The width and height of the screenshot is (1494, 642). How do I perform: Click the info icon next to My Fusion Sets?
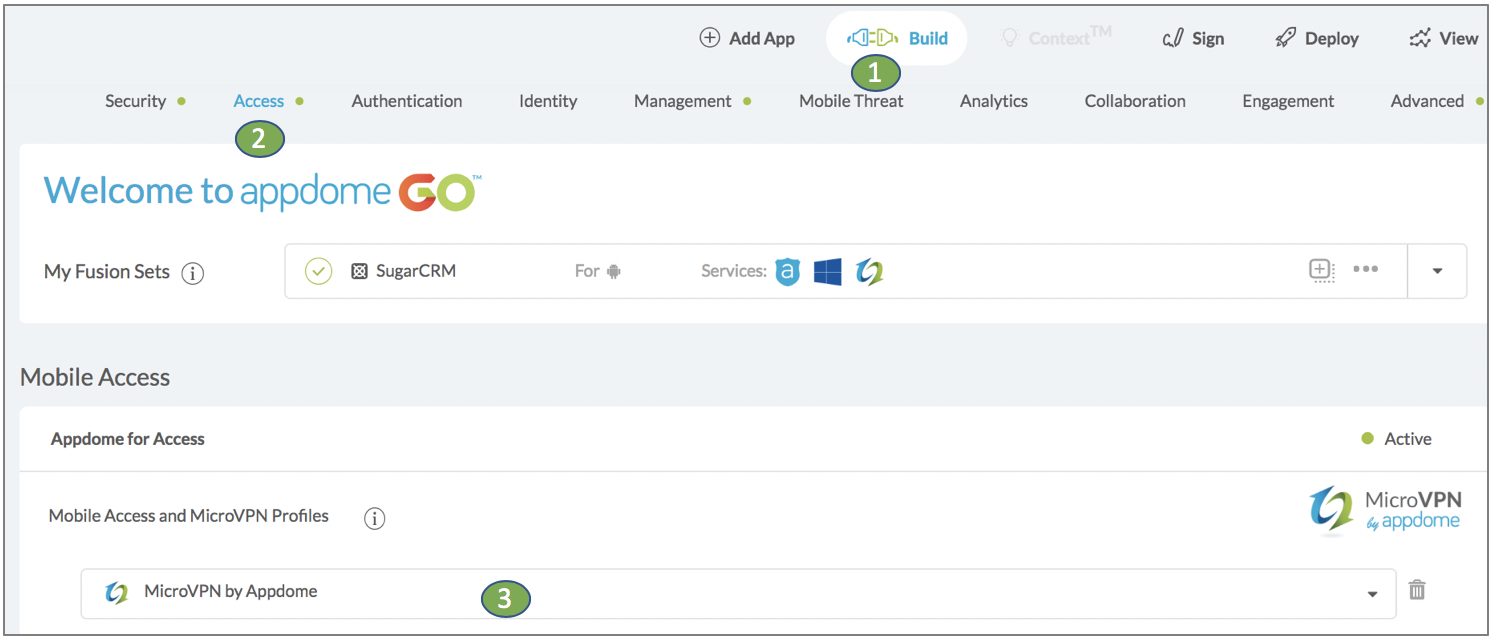coord(193,273)
